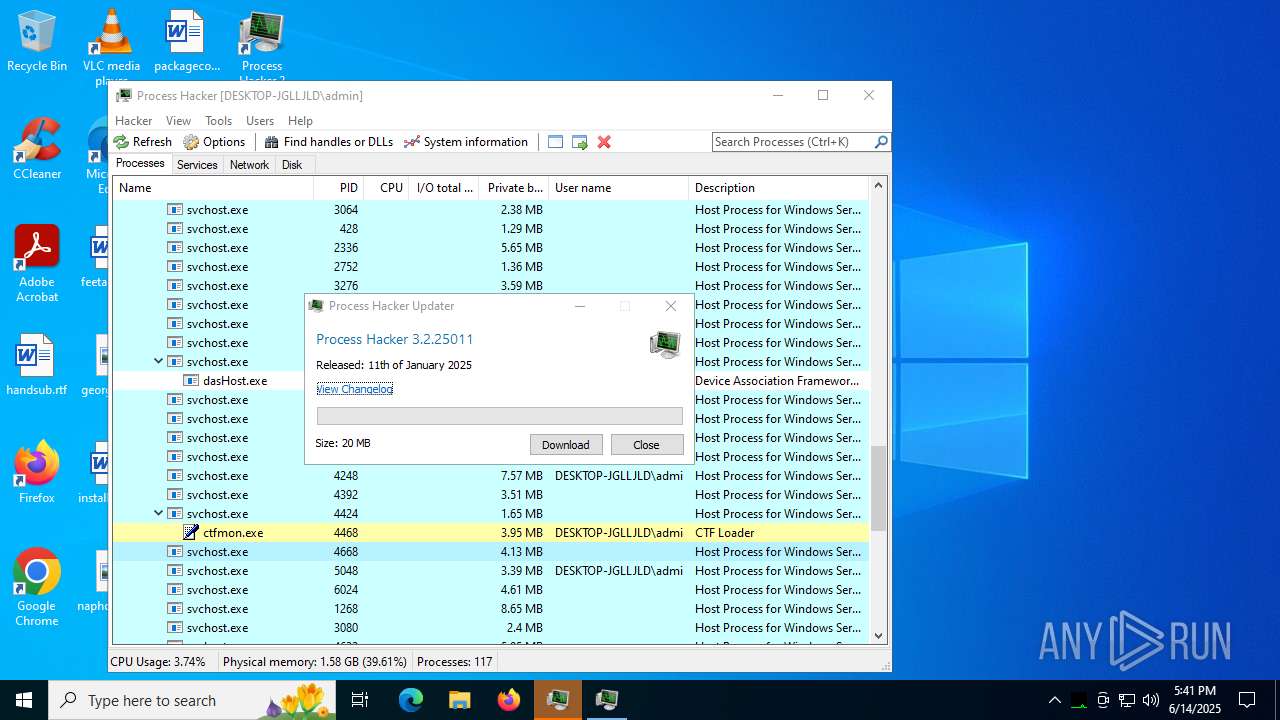Screen dimensions: 1280x720
Task: Click the Windows taskbar search box
Action: 192,700
